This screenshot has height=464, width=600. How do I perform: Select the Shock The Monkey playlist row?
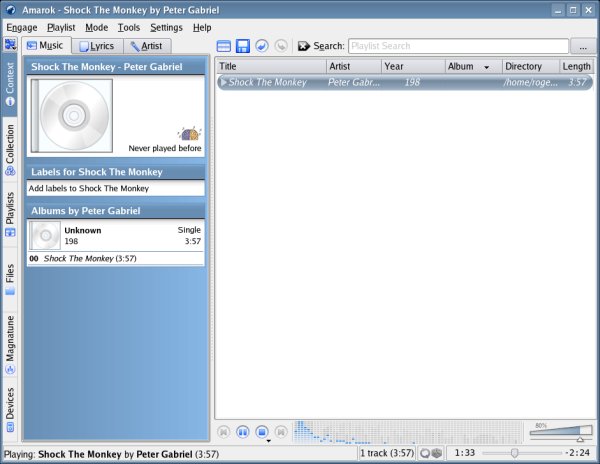(x=405, y=82)
